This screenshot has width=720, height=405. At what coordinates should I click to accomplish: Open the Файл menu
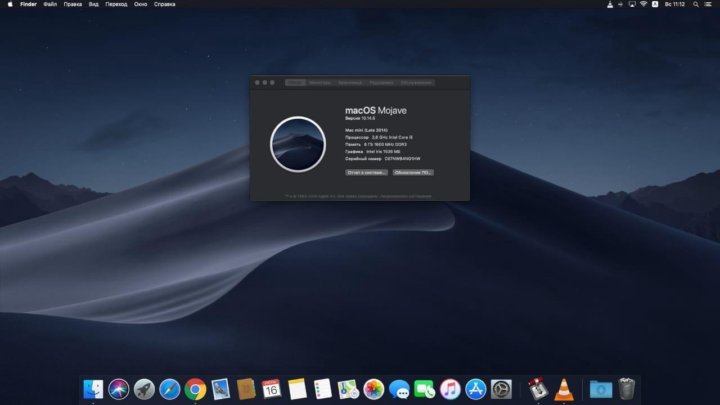(50, 4)
